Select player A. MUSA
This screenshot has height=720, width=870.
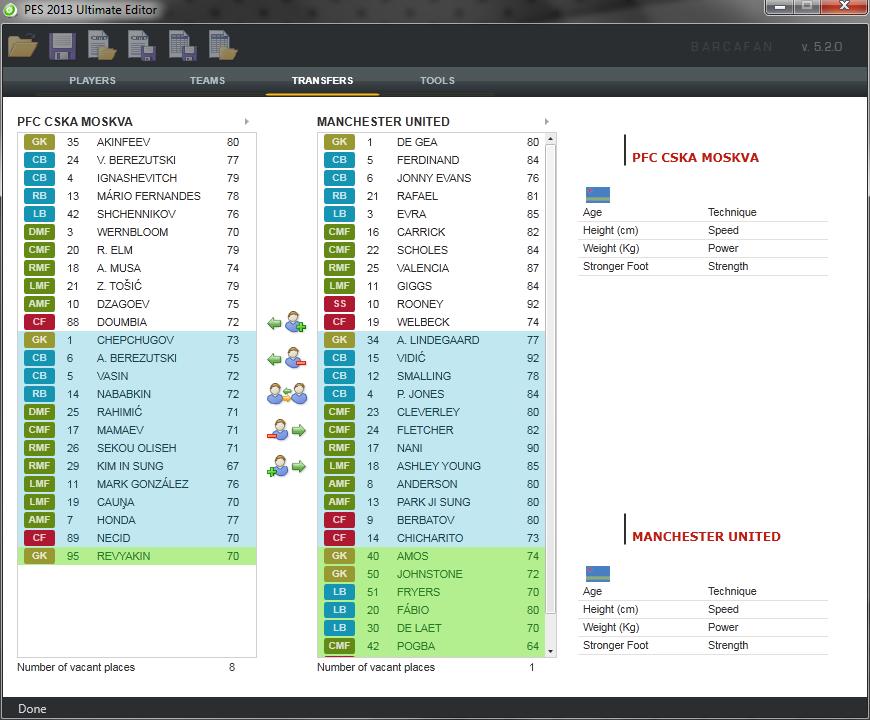pyautogui.click(x=136, y=268)
